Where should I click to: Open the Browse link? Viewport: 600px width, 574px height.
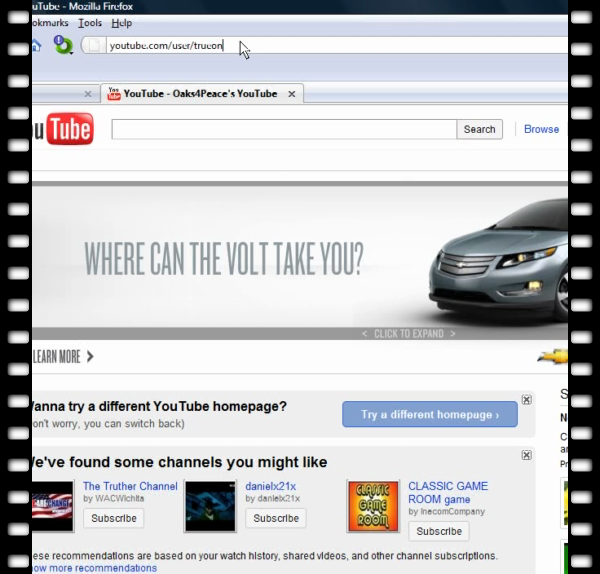(x=541, y=129)
